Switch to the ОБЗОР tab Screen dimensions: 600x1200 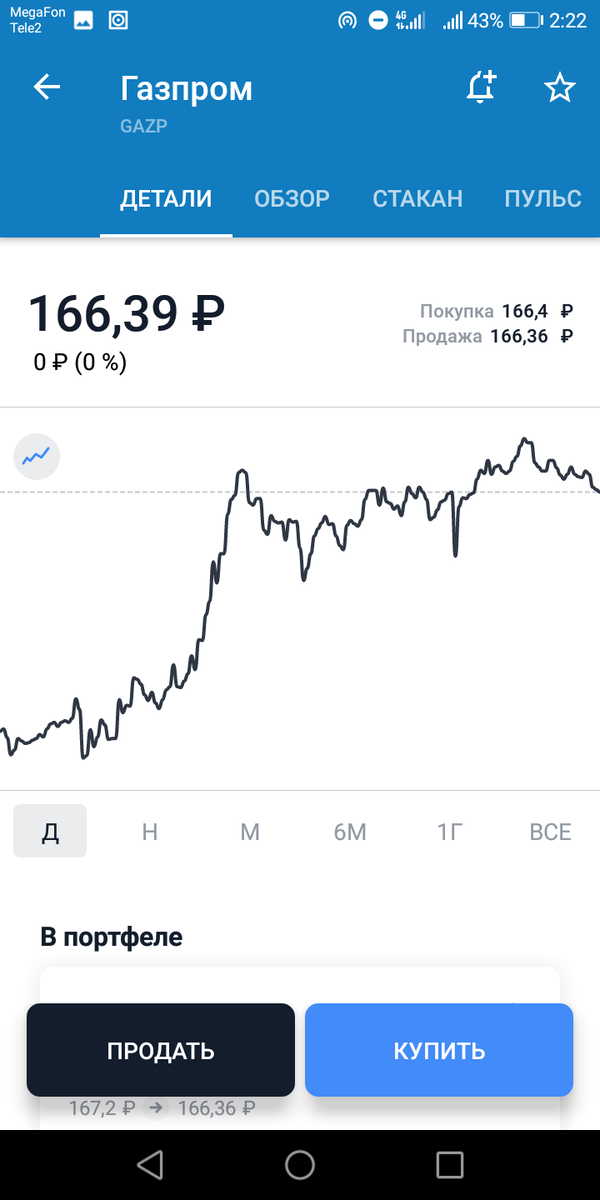(292, 198)
